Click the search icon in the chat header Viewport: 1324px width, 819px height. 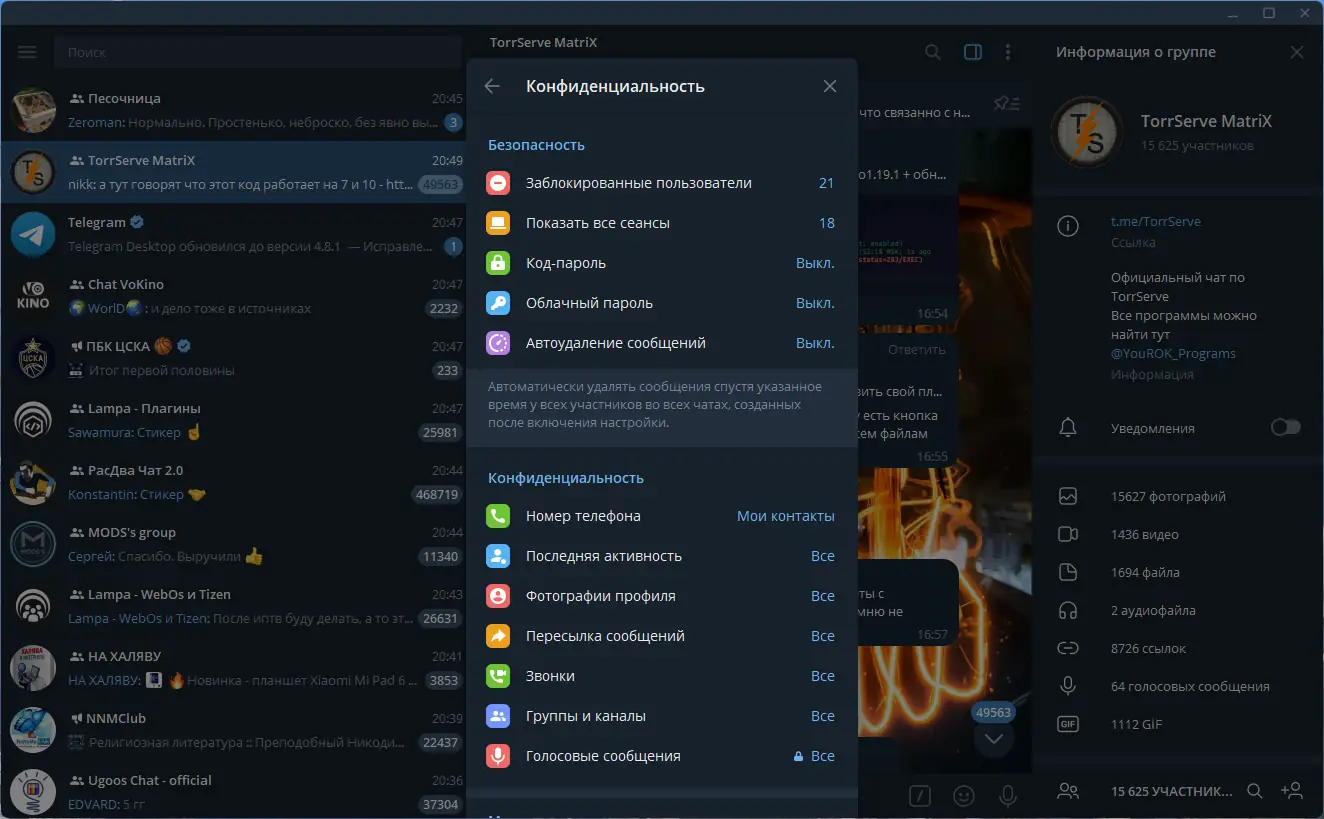[933, 52]
